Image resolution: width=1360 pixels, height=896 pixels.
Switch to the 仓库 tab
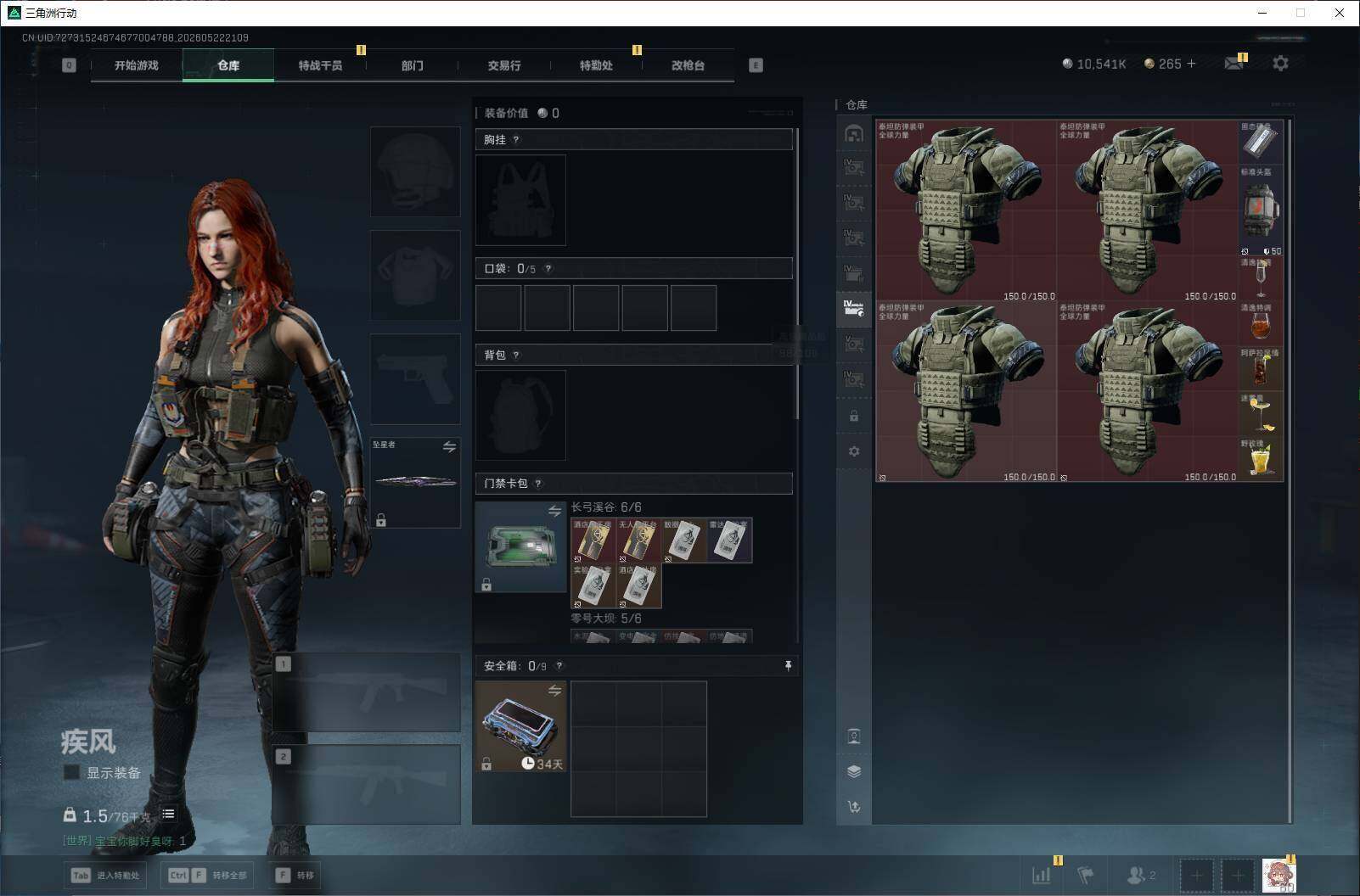228,65
